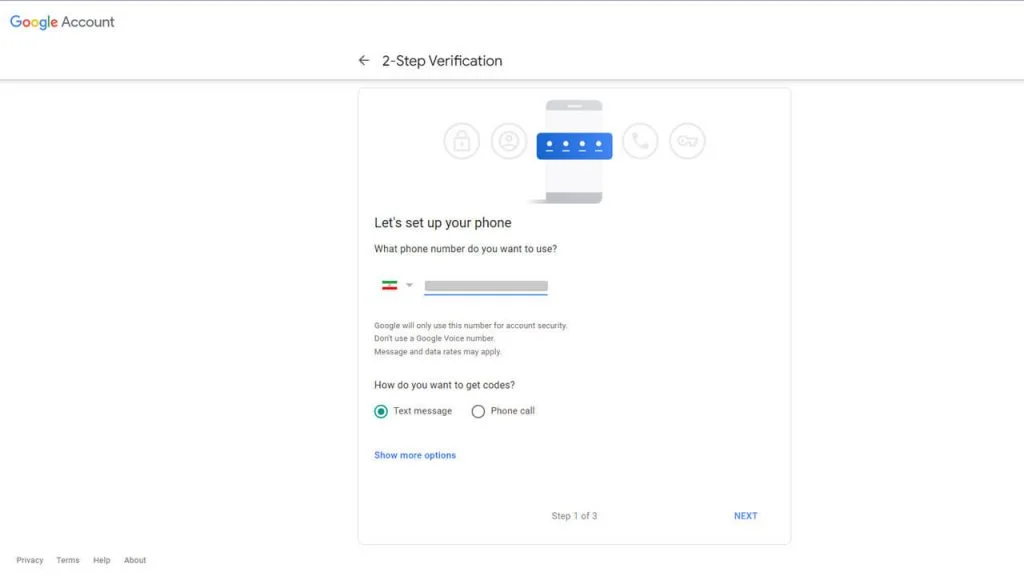Continue with the NEXT button
1024x576 pixels.
[745, 516]
